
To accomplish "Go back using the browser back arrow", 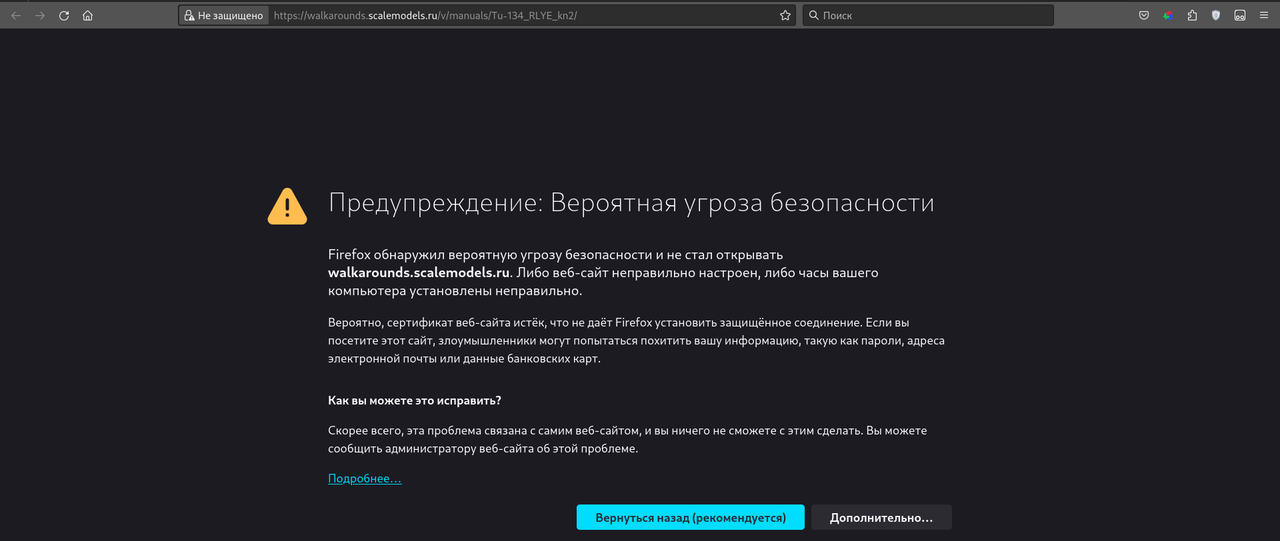I will click(16, 15).
